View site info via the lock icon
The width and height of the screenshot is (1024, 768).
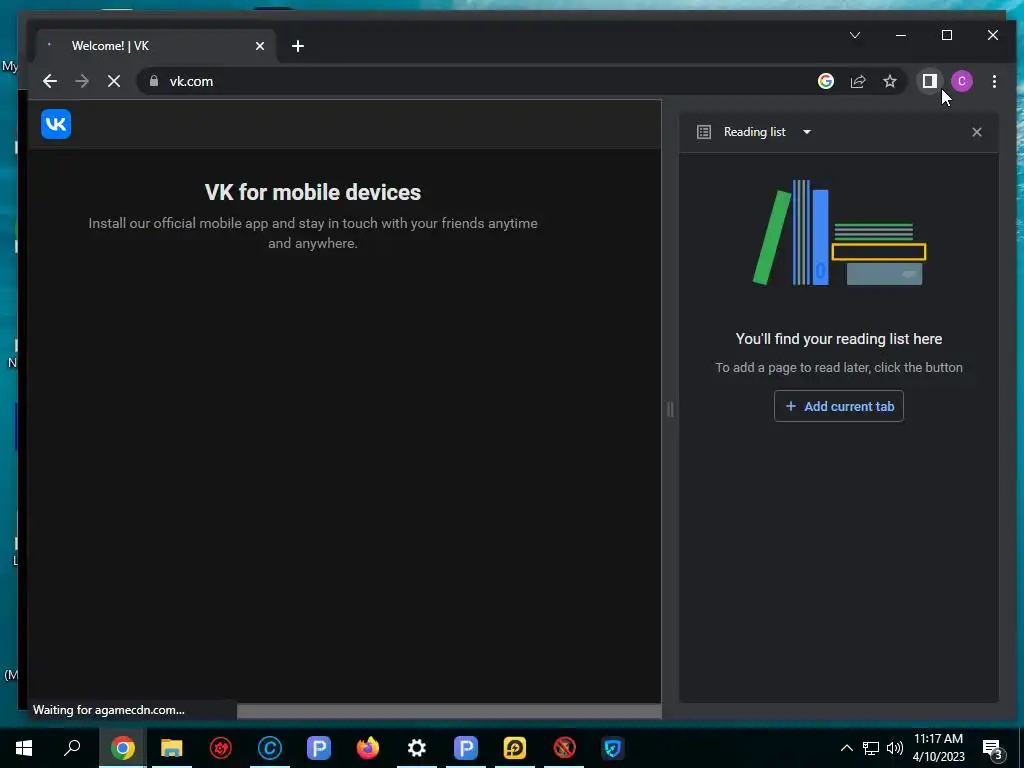(154, 81)
